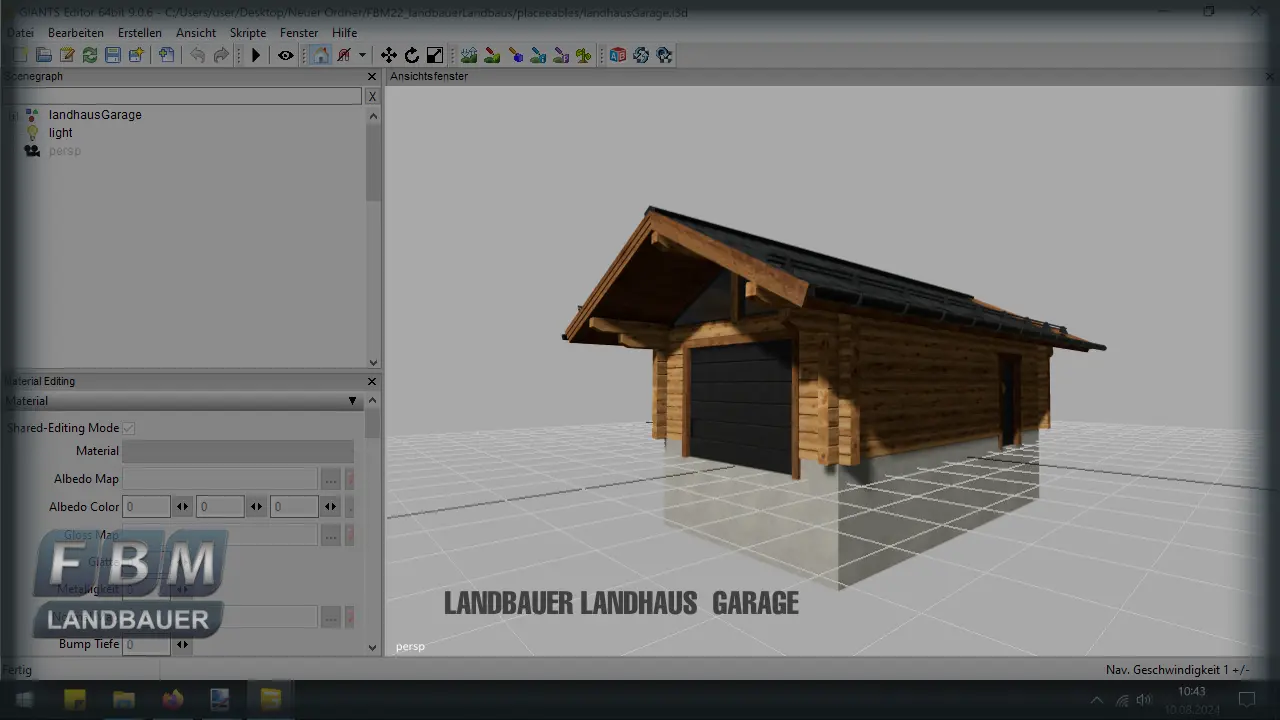Expand the landhausGarage tree node
This screenshot has width=1280, height=720.
click(x=12, y=115)
